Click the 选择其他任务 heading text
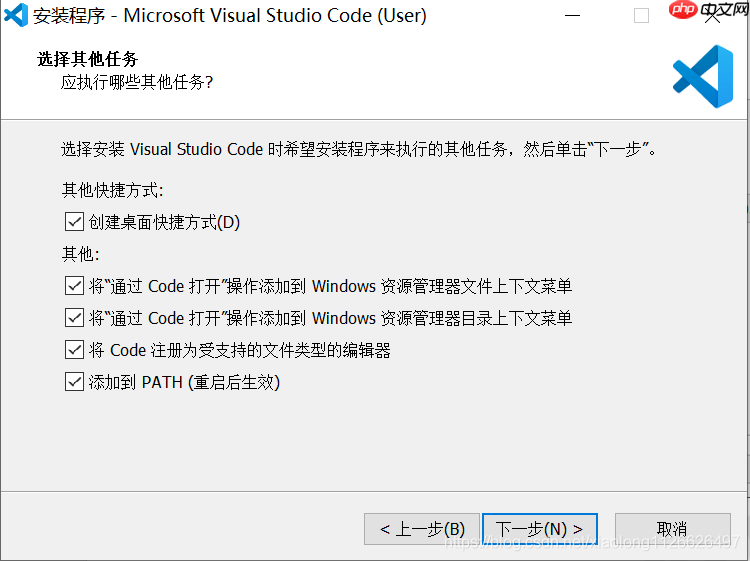 click(x=88, y=59)
